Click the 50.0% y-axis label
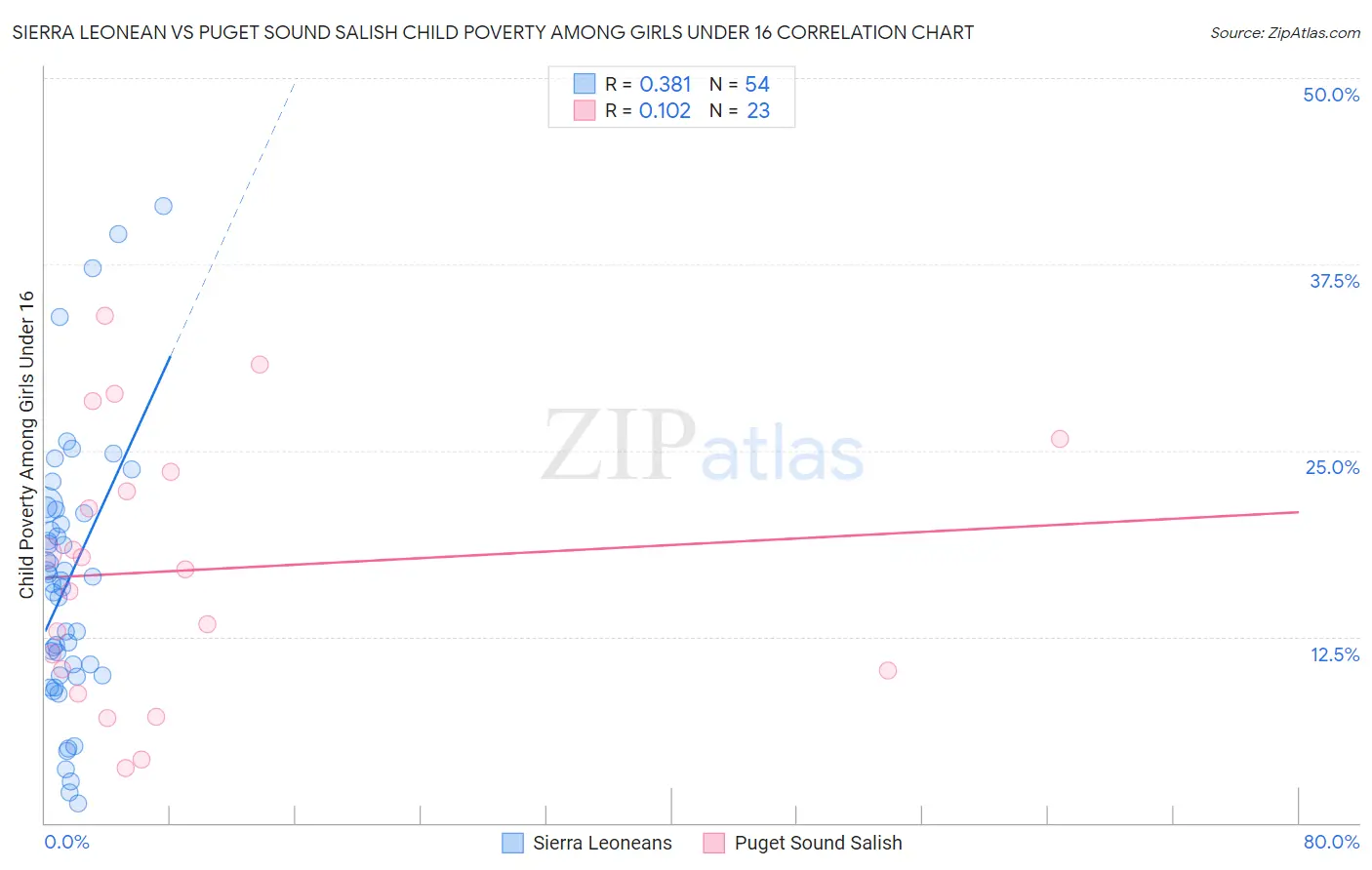This screenshot has width=1372, height=870. point(1331,95)
